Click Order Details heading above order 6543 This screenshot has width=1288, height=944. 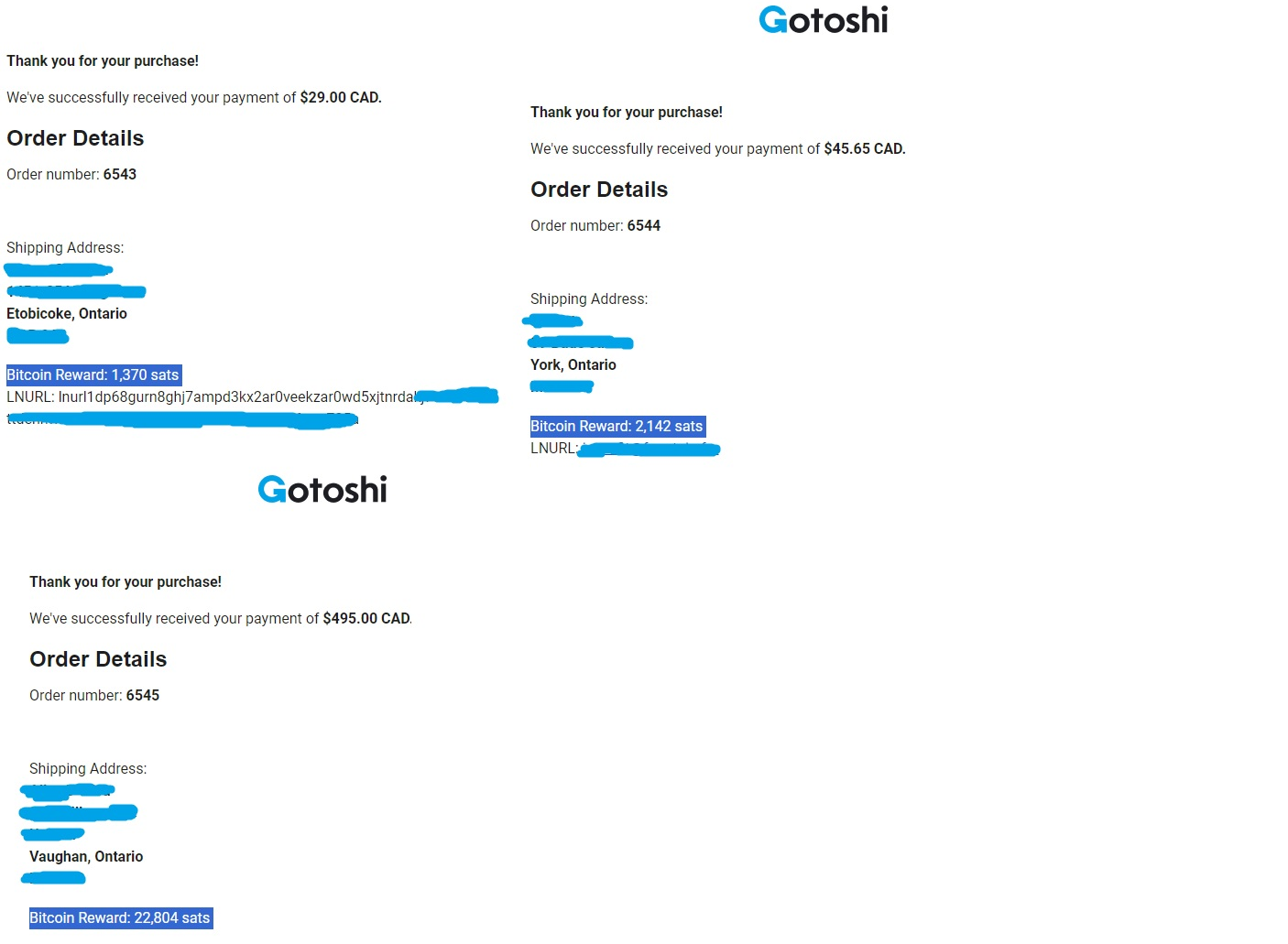point(75,138)
